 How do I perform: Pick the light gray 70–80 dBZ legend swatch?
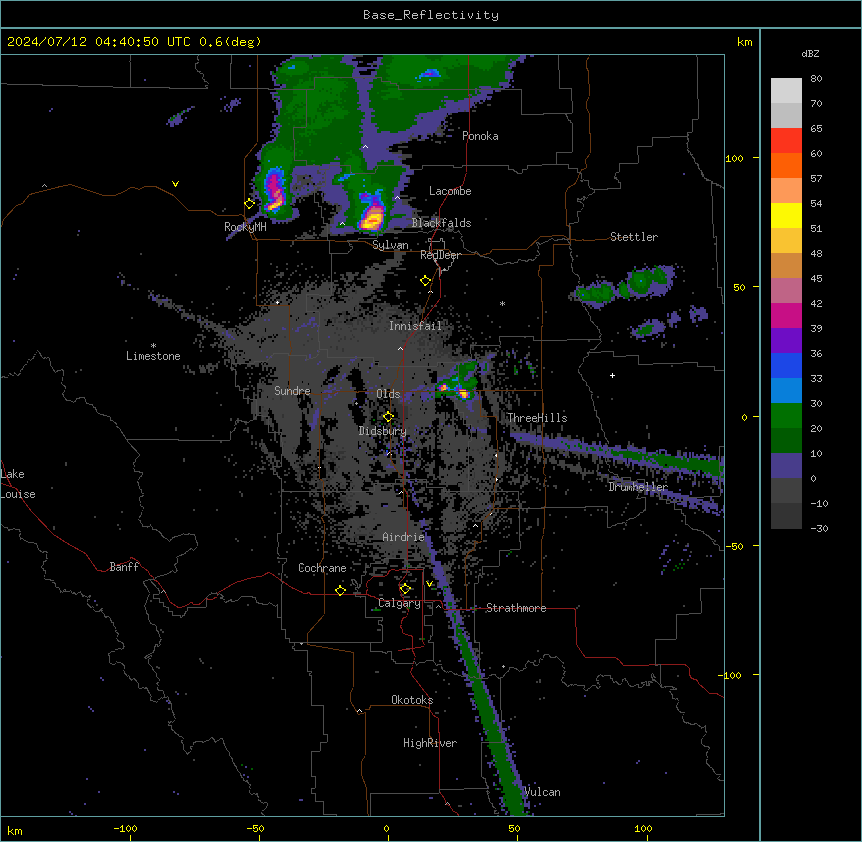[786, 90]
